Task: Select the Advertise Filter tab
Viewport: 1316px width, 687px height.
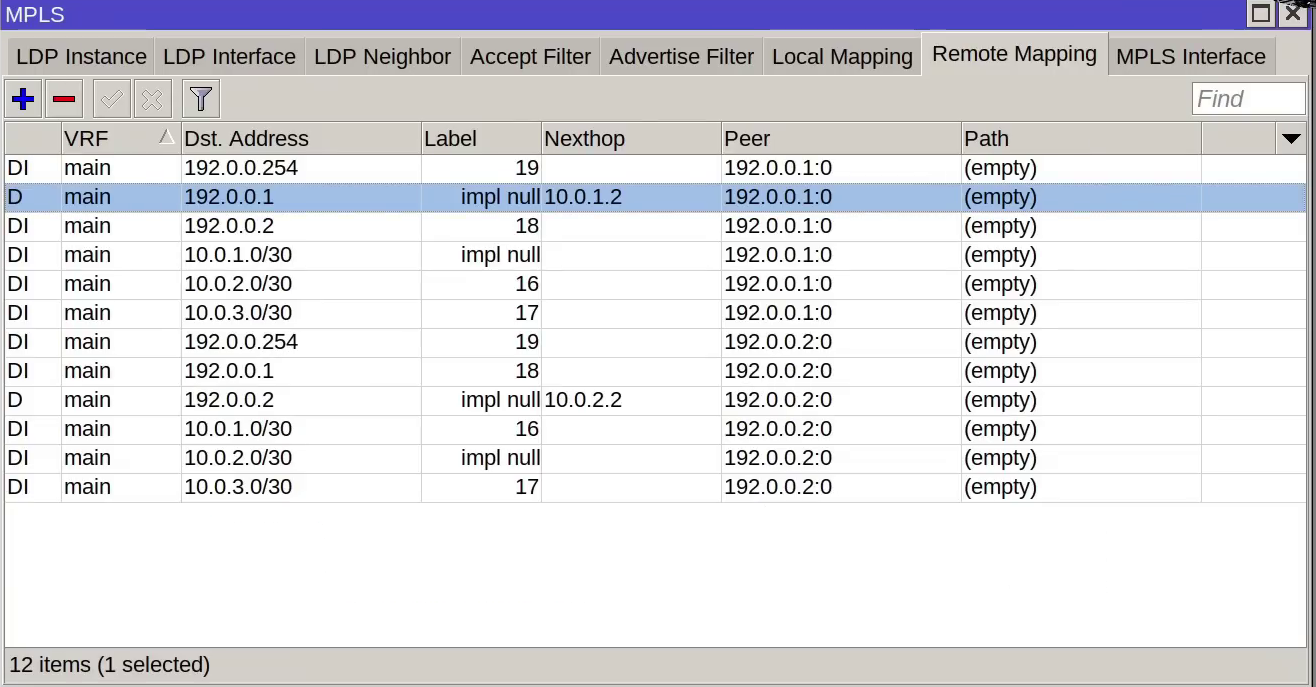Action: point(681,57)
